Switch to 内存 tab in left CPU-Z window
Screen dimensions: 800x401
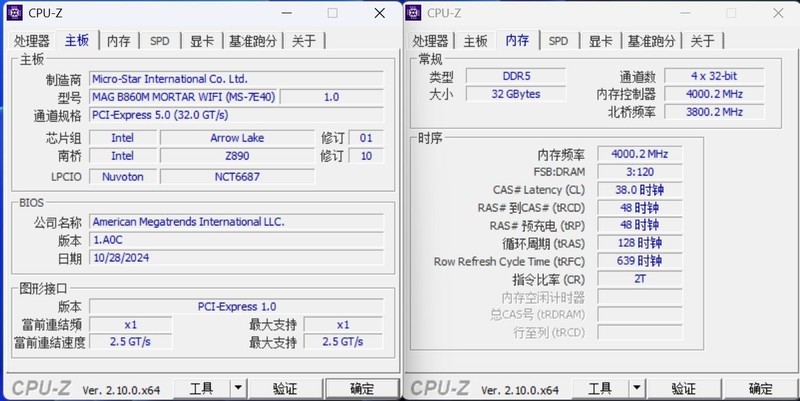119,41
